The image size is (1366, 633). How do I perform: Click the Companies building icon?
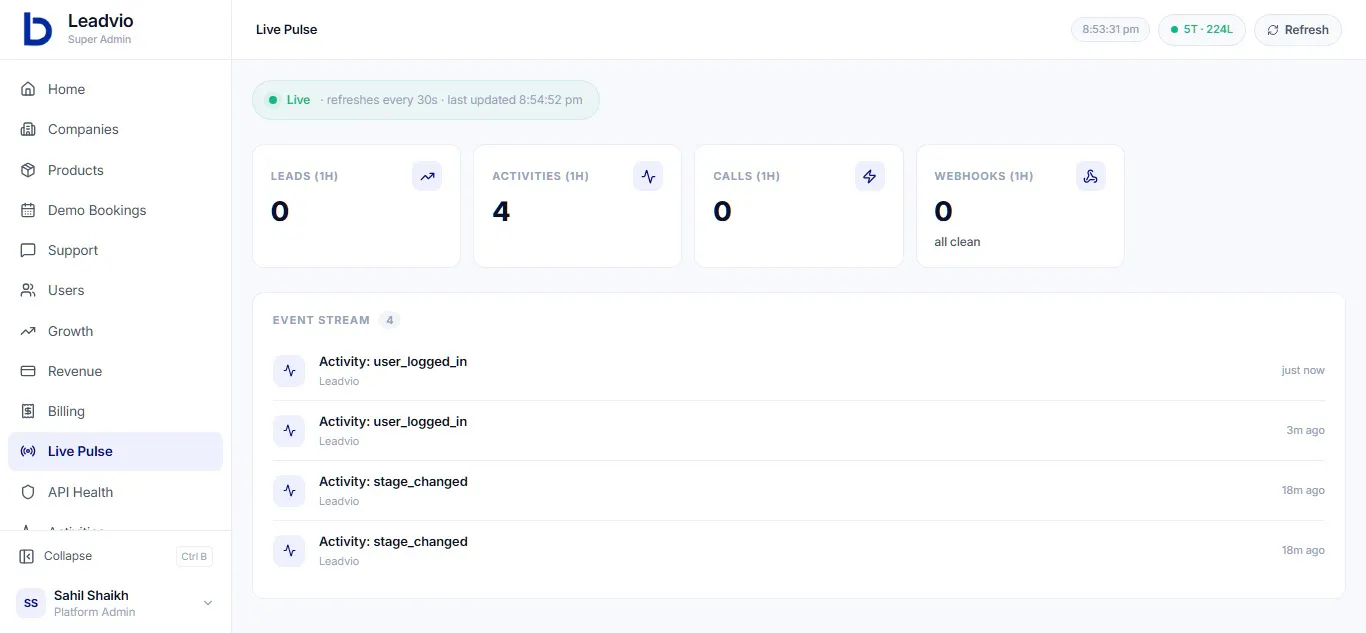(x=28, y=129)
